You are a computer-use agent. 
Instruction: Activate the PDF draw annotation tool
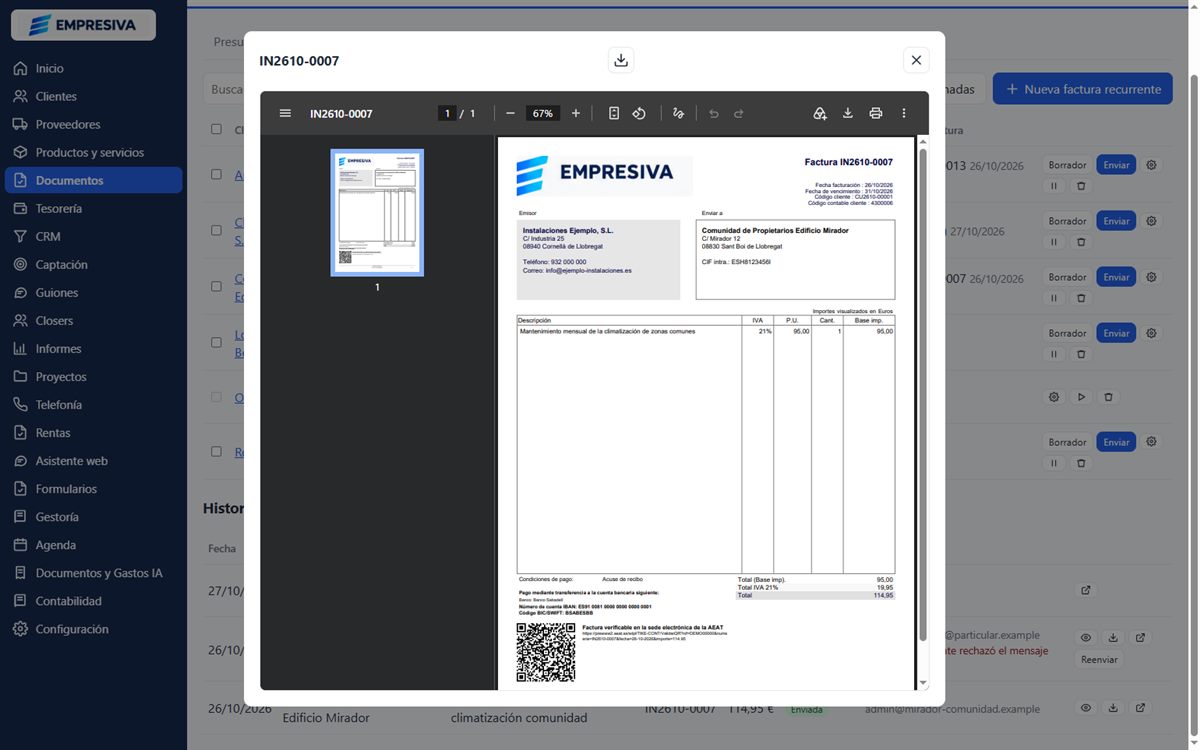[678, 113]
